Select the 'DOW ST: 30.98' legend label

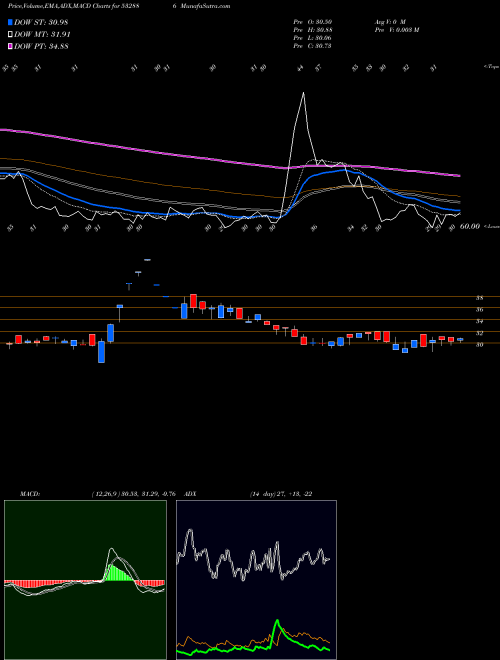tap(41, 22)
